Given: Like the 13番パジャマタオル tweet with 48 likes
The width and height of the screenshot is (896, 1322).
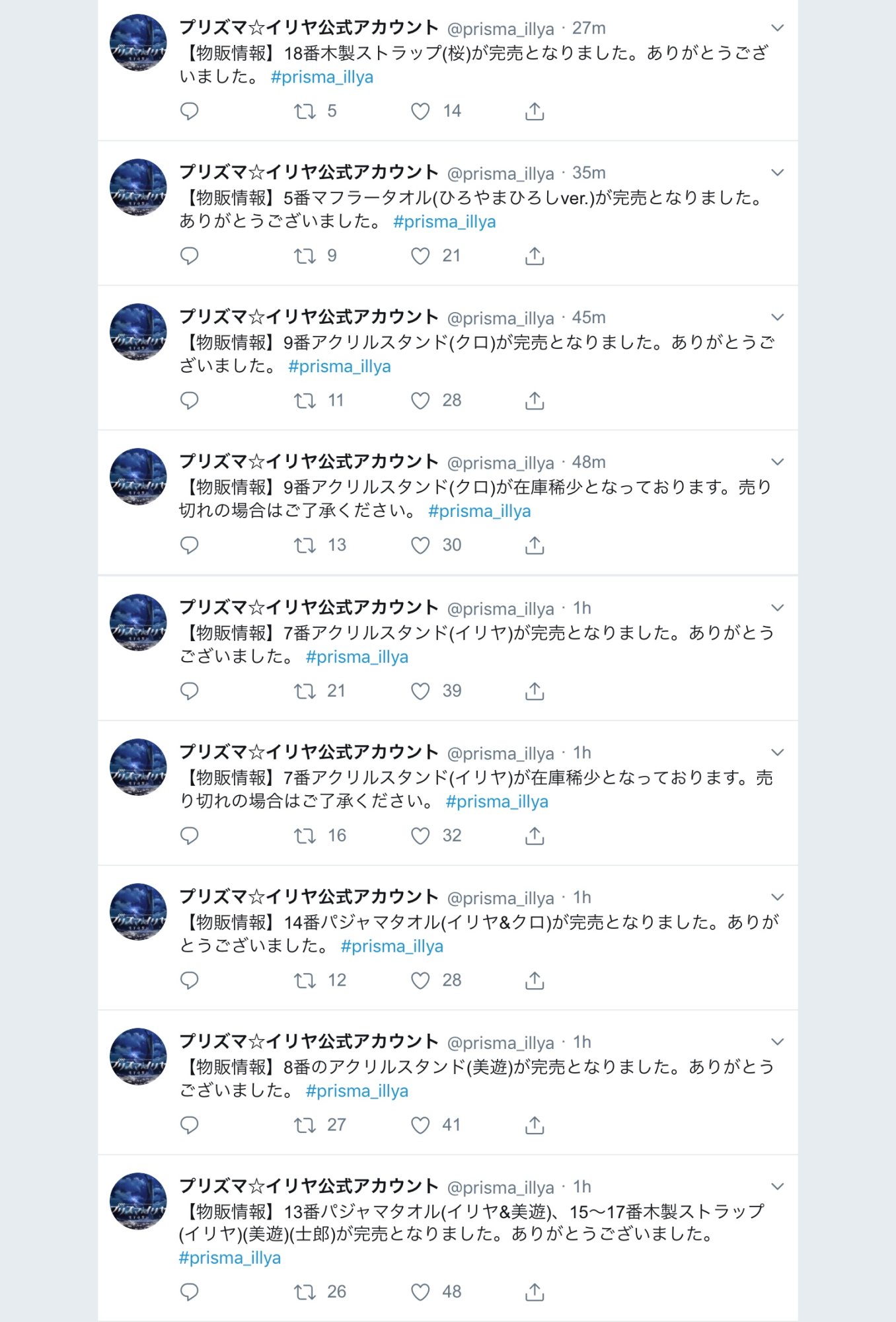Looking at the screenshot, I should (420, 1292).
